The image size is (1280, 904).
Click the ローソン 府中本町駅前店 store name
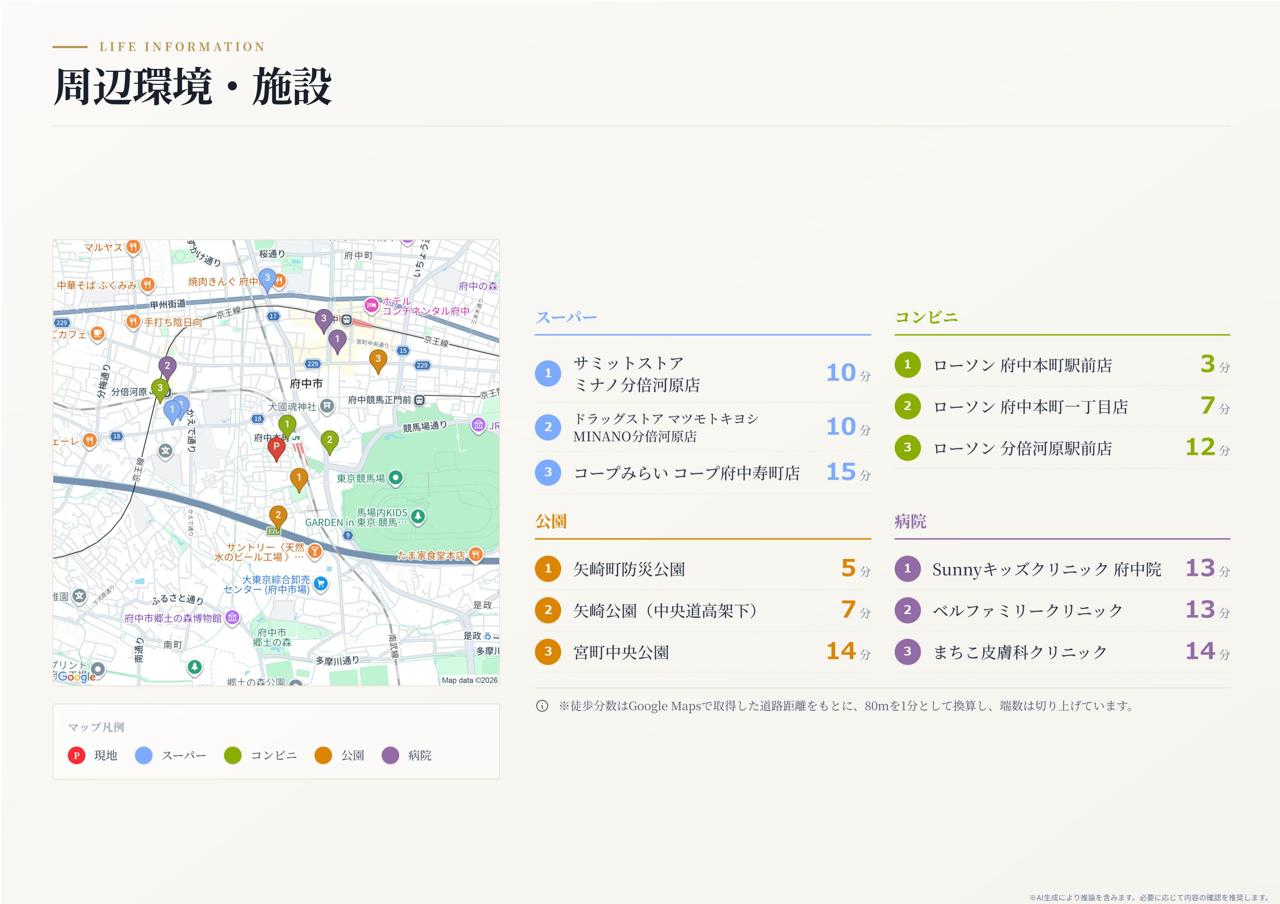[x=1022, y=366]
